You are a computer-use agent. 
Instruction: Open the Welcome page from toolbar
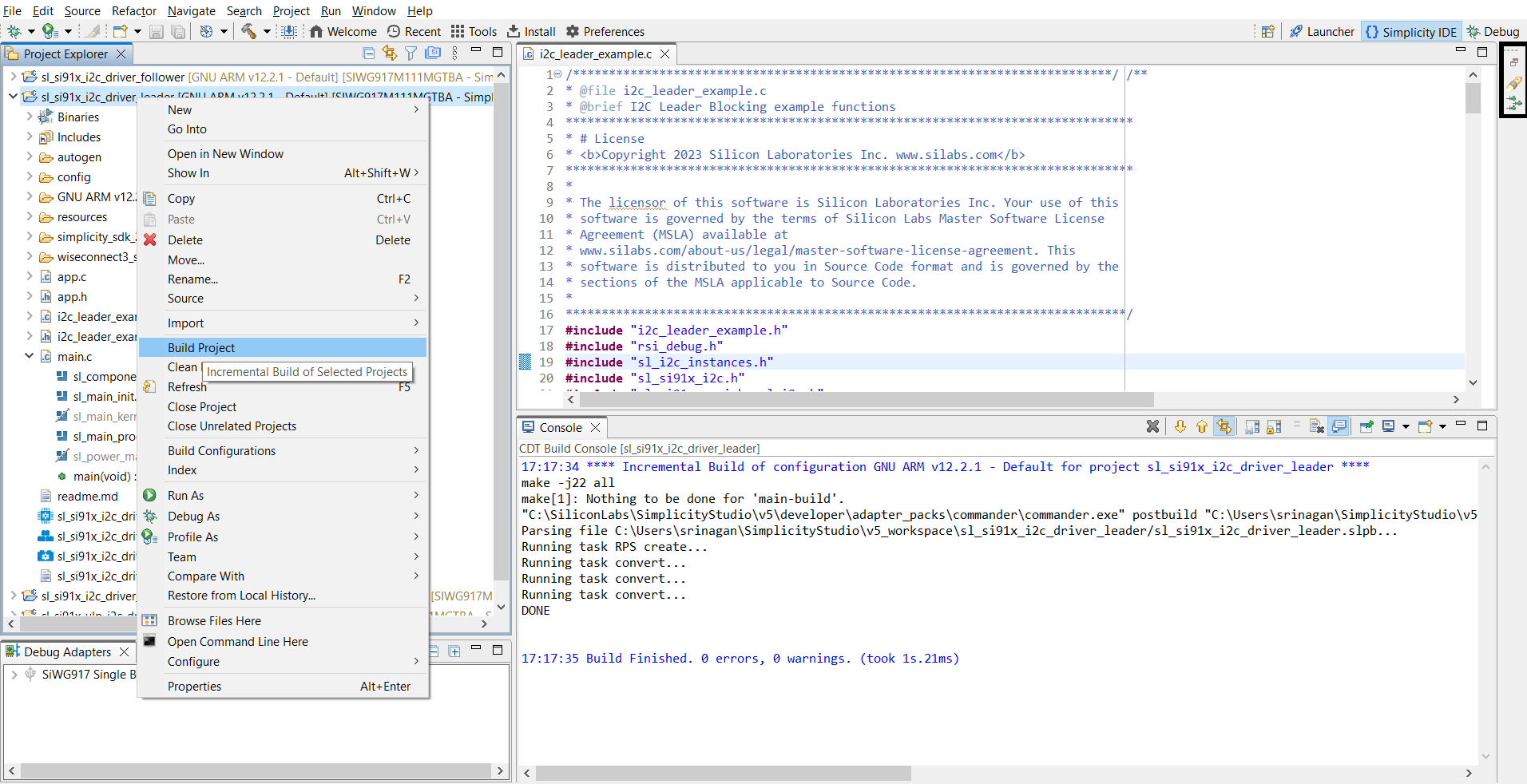pyautogui.click(x=343, y=31)
